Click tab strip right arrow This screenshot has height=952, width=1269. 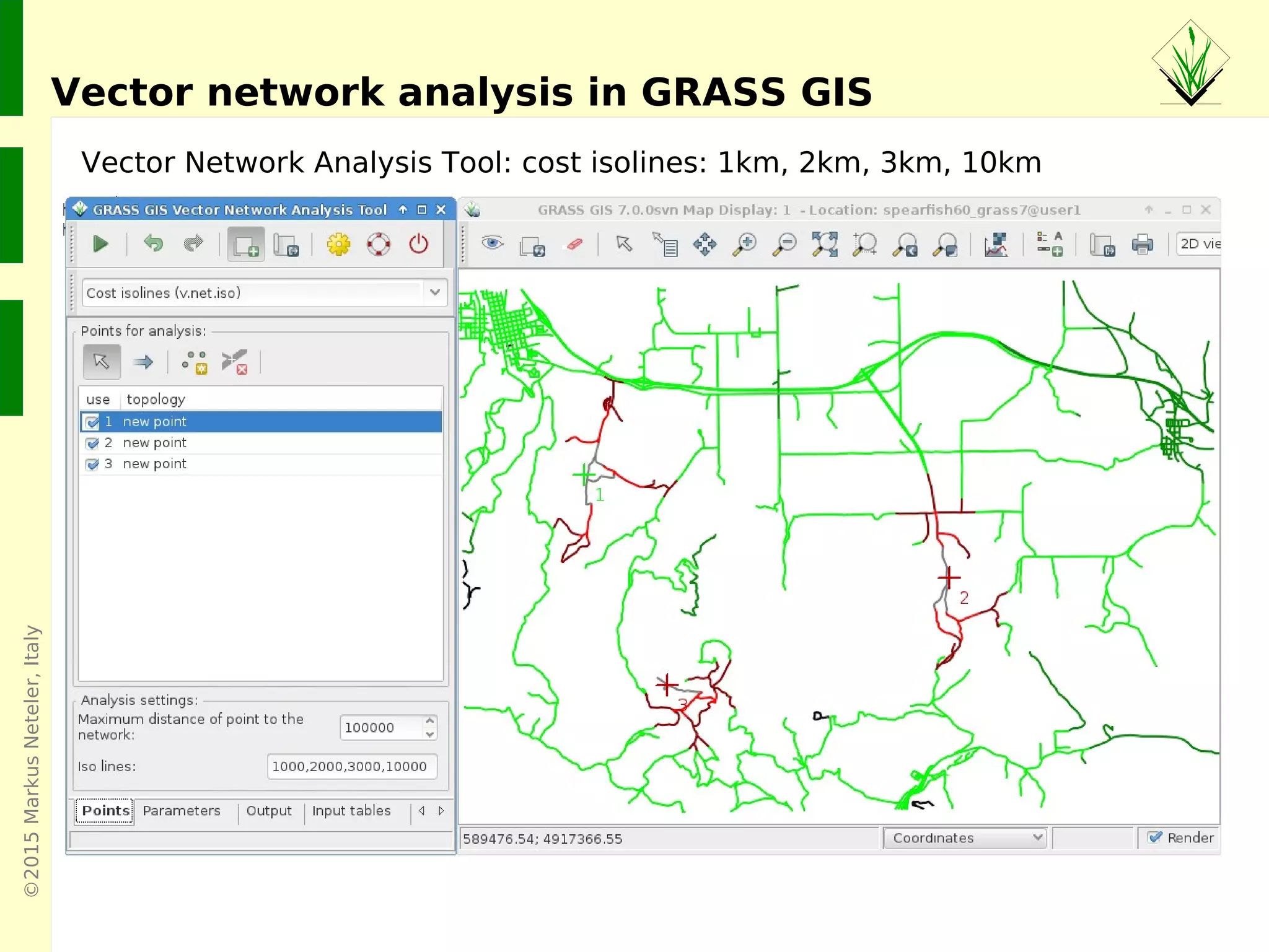tap(441, 811)
